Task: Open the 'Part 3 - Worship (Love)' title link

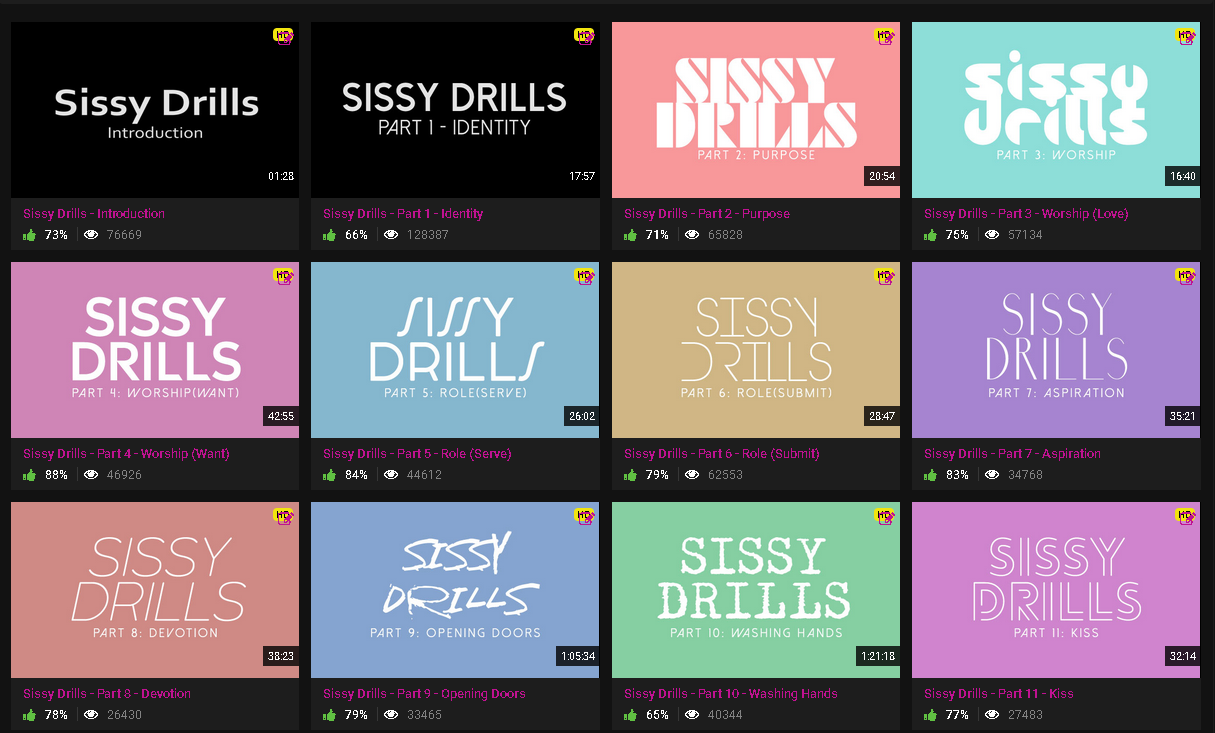Action: [x=1025, y=214]
